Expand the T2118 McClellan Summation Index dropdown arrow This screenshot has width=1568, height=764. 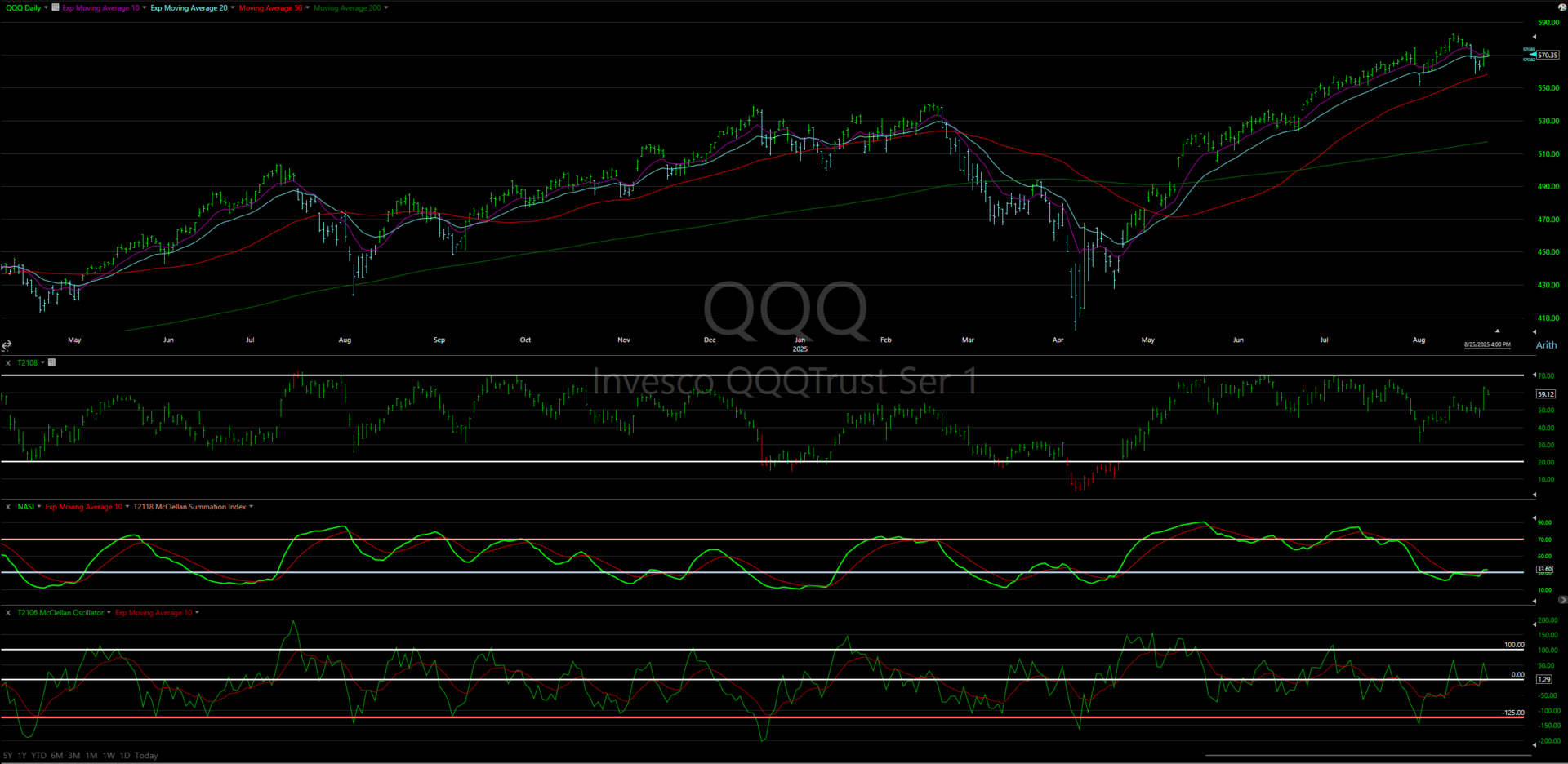click(x=251, y=507)
